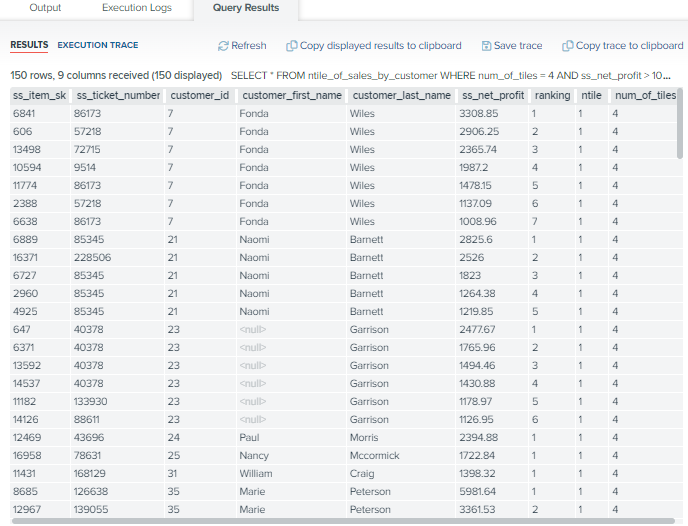The width and height of the screenshot is (688, 526).
Task: Click net profit value 2394.88
Action: 478,437
